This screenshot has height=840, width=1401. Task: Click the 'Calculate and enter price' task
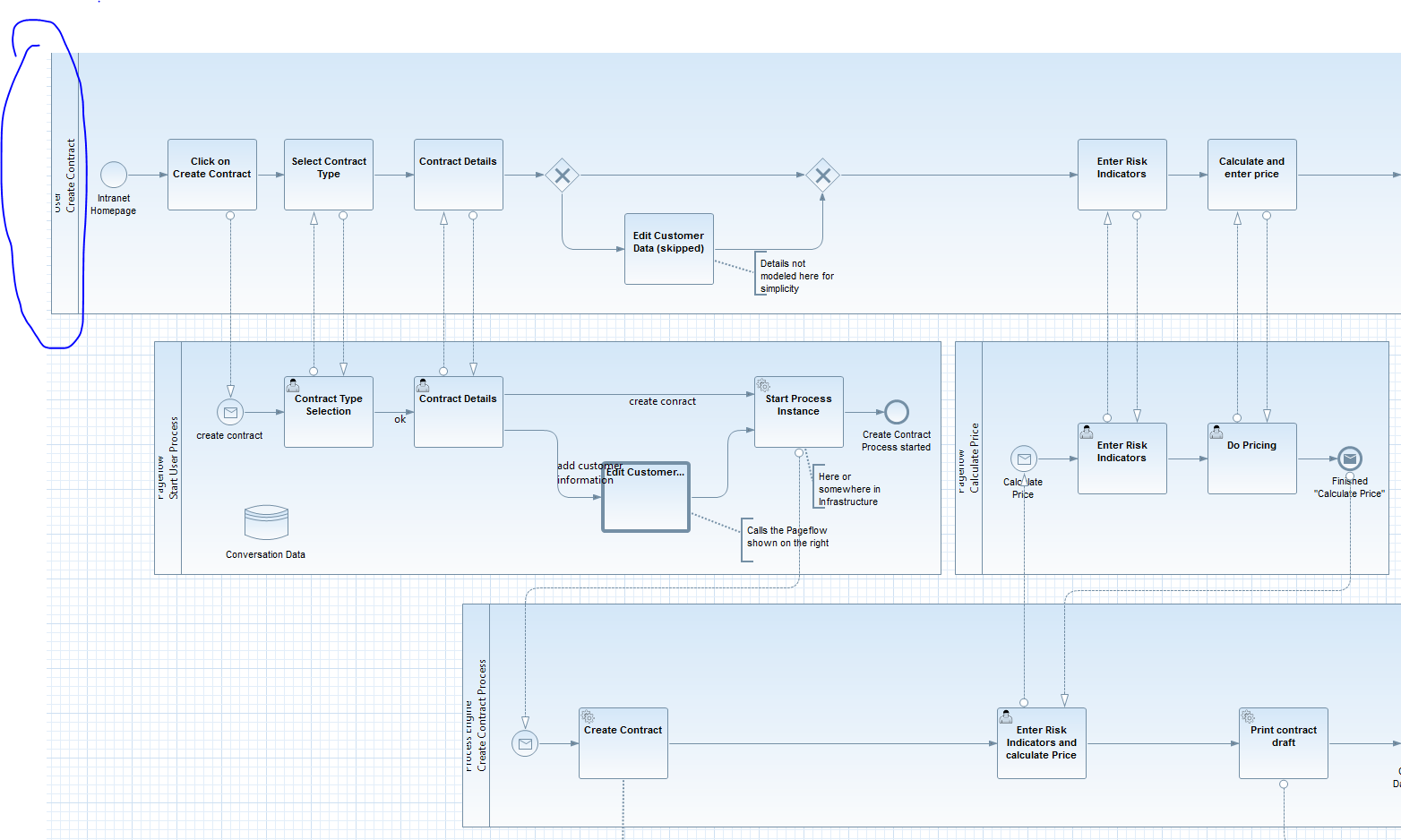(1251, 175)
